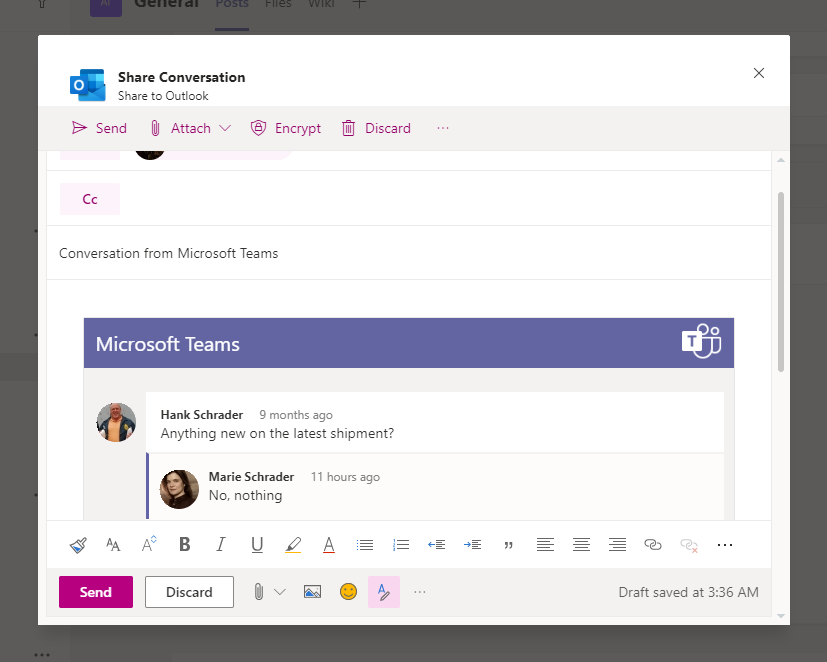
Task: Click the Attach paperclip in the top toolbar
Action: (x=155, y=128)
